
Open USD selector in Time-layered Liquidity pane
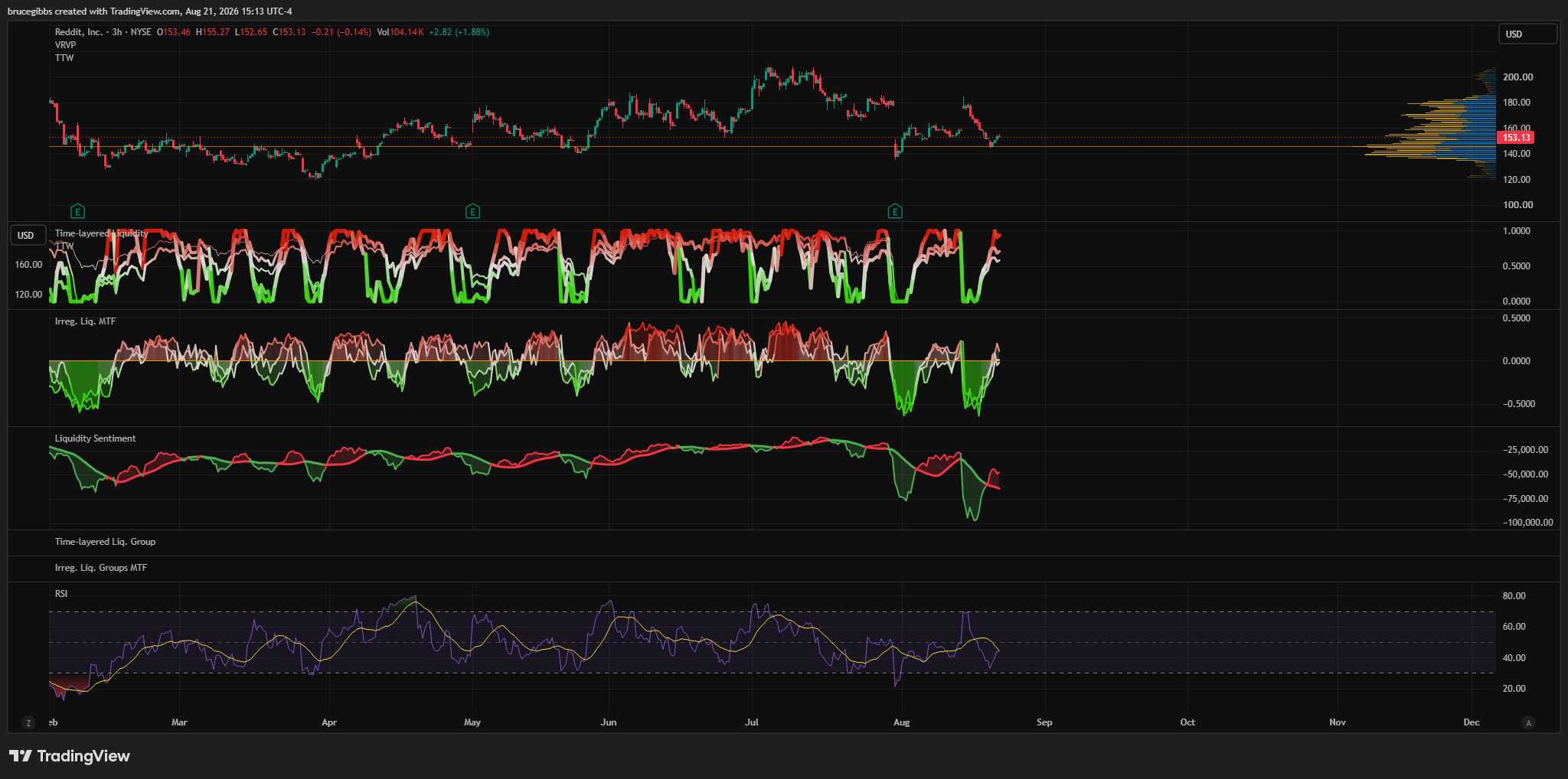(x=27, y=235)
